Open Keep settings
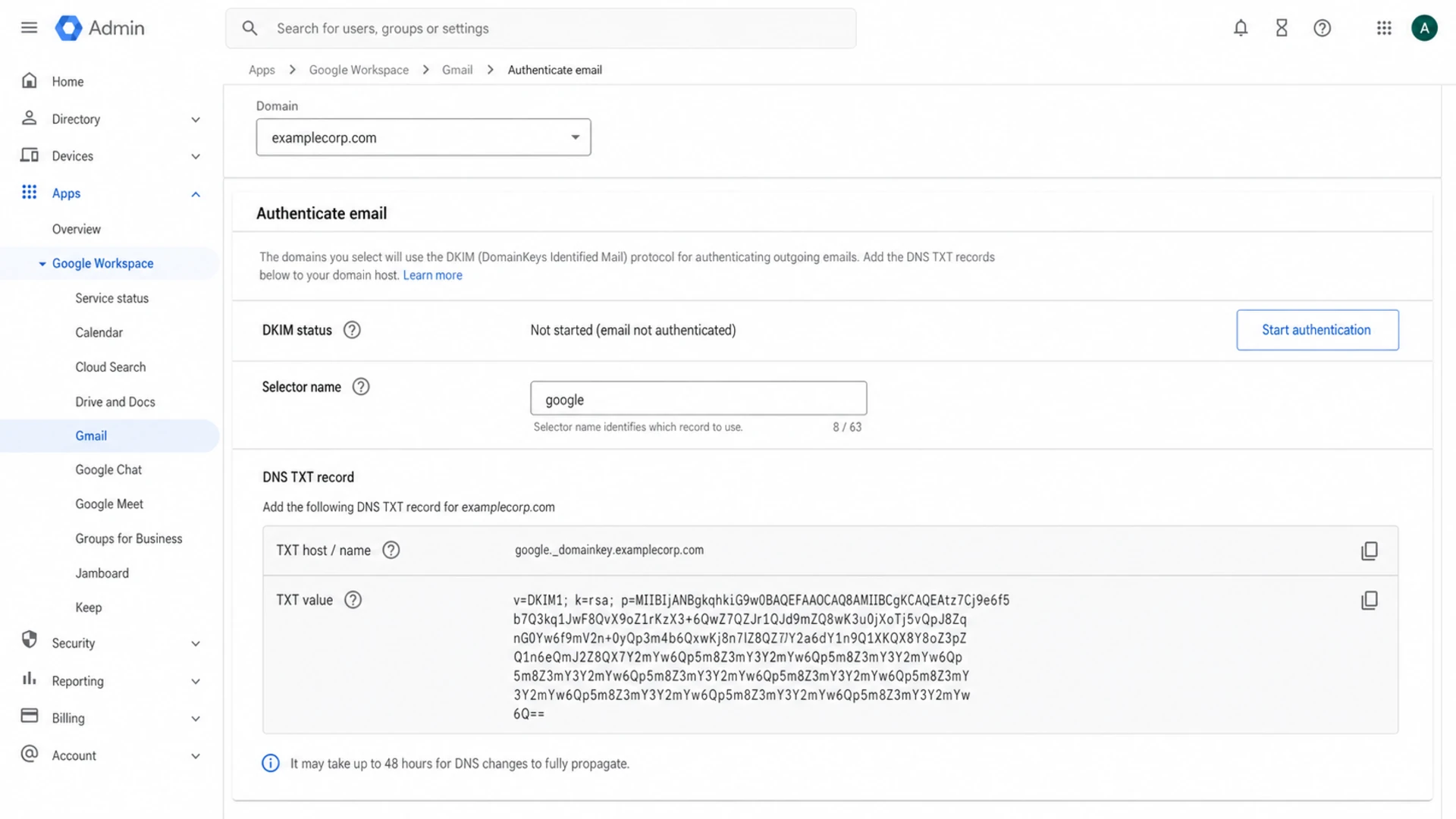 tap(88, 607)
